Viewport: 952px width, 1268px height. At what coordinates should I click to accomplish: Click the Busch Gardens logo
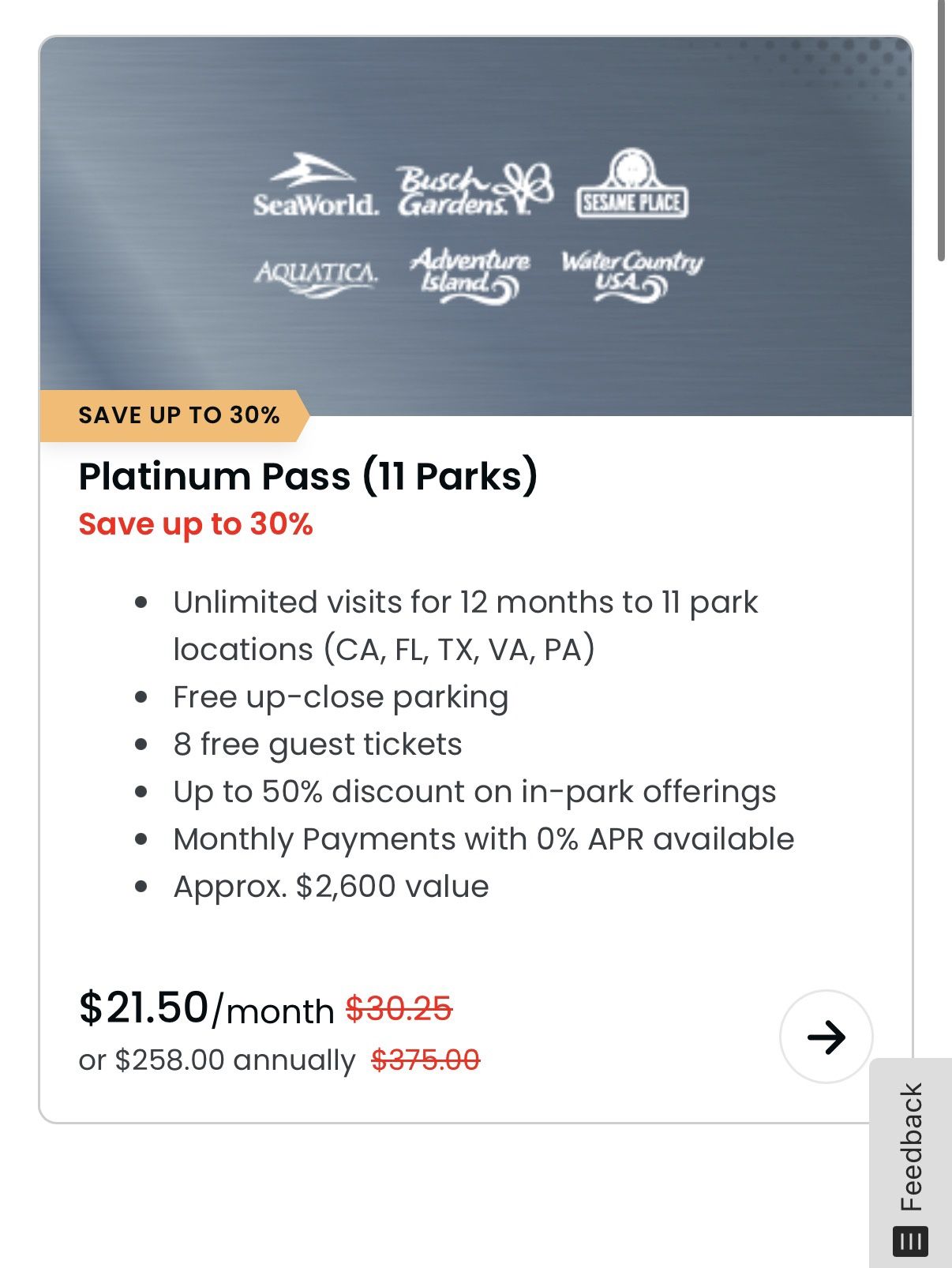(474, 190)
